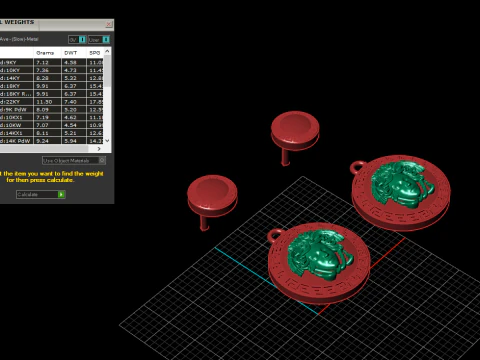480x360 pixels.
Task: Select the 18KY R... metal row
Action: point(52,94)
